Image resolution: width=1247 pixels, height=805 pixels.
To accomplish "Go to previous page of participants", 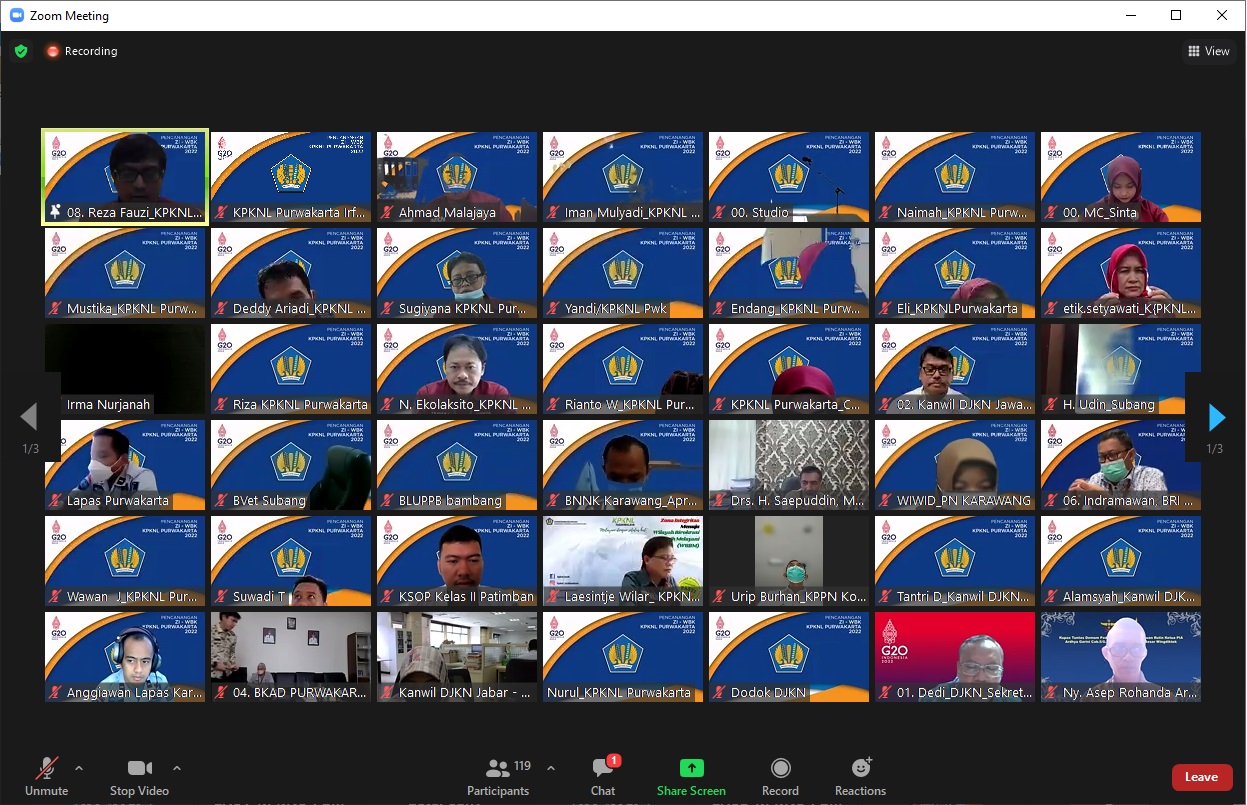I will [29, 417].
